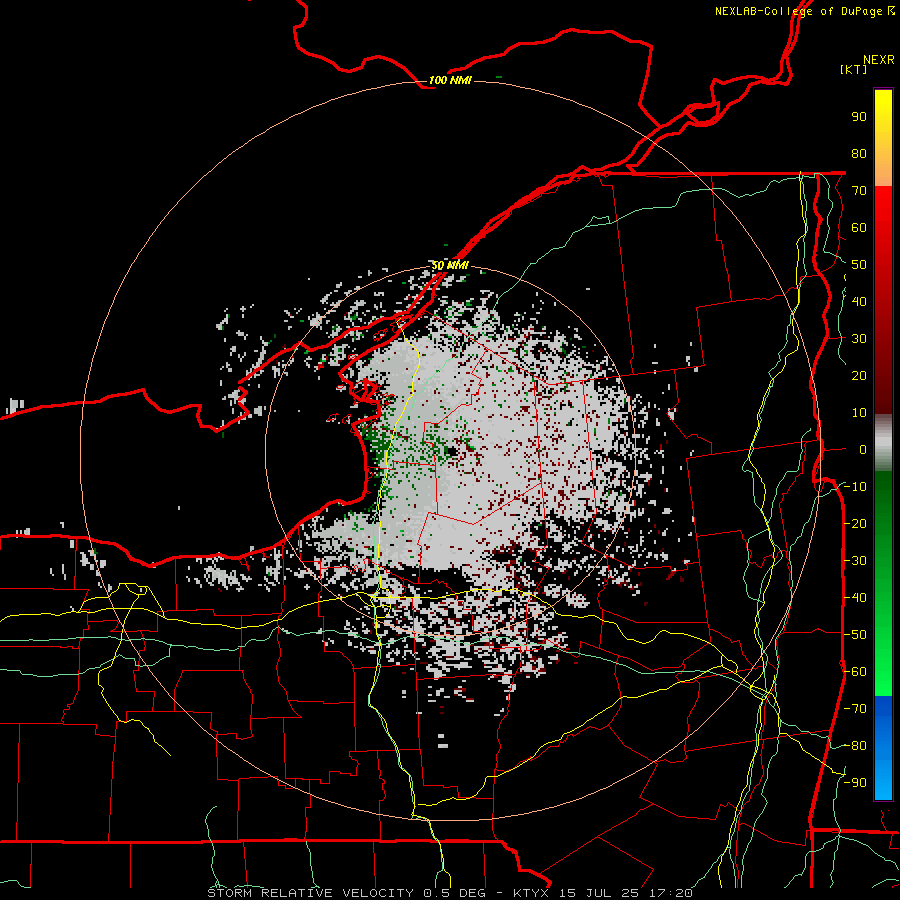Click the 90 value on the velocity scale
900x900 pixels.
tap(859, 117)
